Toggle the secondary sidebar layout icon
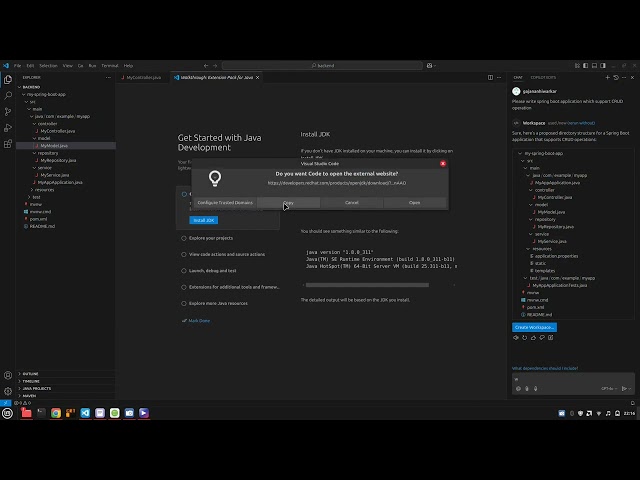The width and height of the screenshot is (640, 480). click(x=603, y=66)
